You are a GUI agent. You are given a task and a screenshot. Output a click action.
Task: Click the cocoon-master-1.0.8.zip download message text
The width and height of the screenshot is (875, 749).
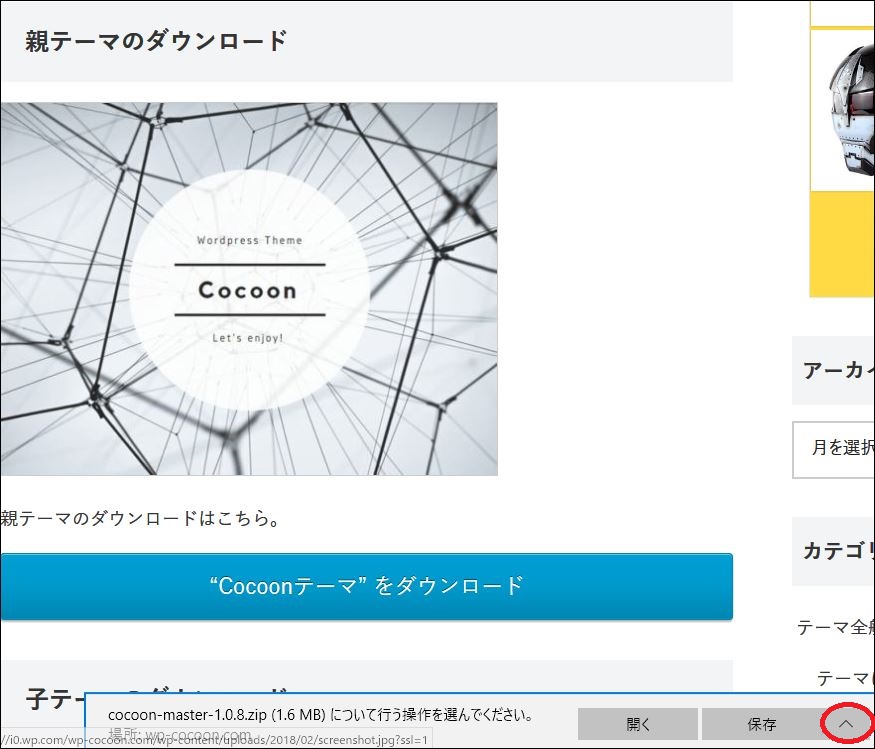320,714
